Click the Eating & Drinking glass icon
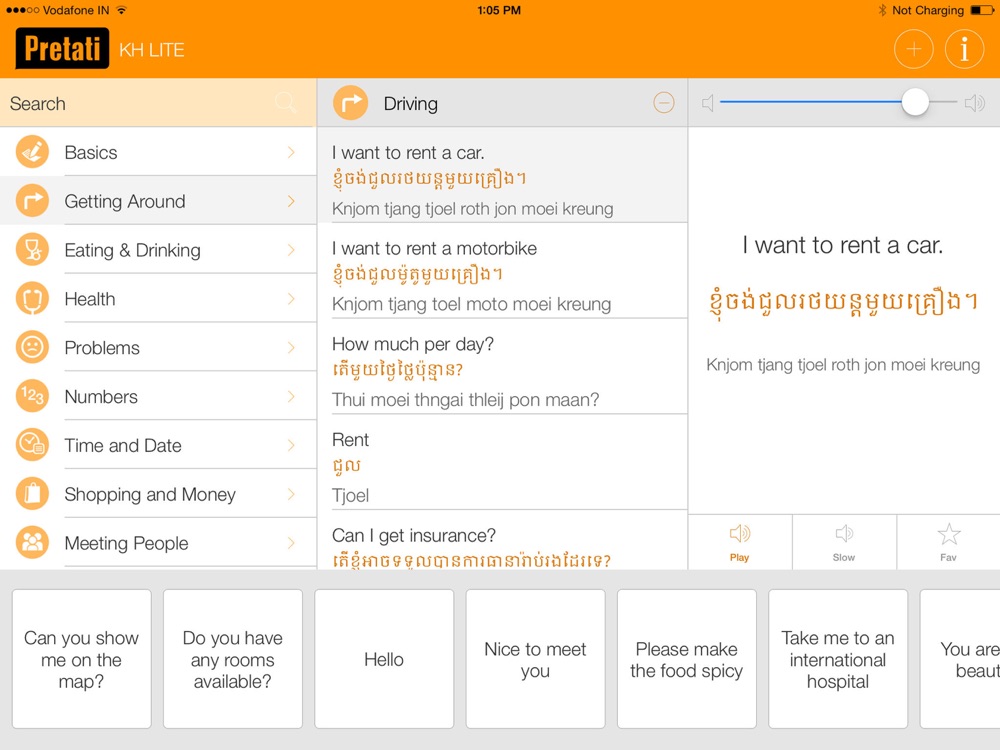This screenshot has width=1000, height=750. pos(32,250)
